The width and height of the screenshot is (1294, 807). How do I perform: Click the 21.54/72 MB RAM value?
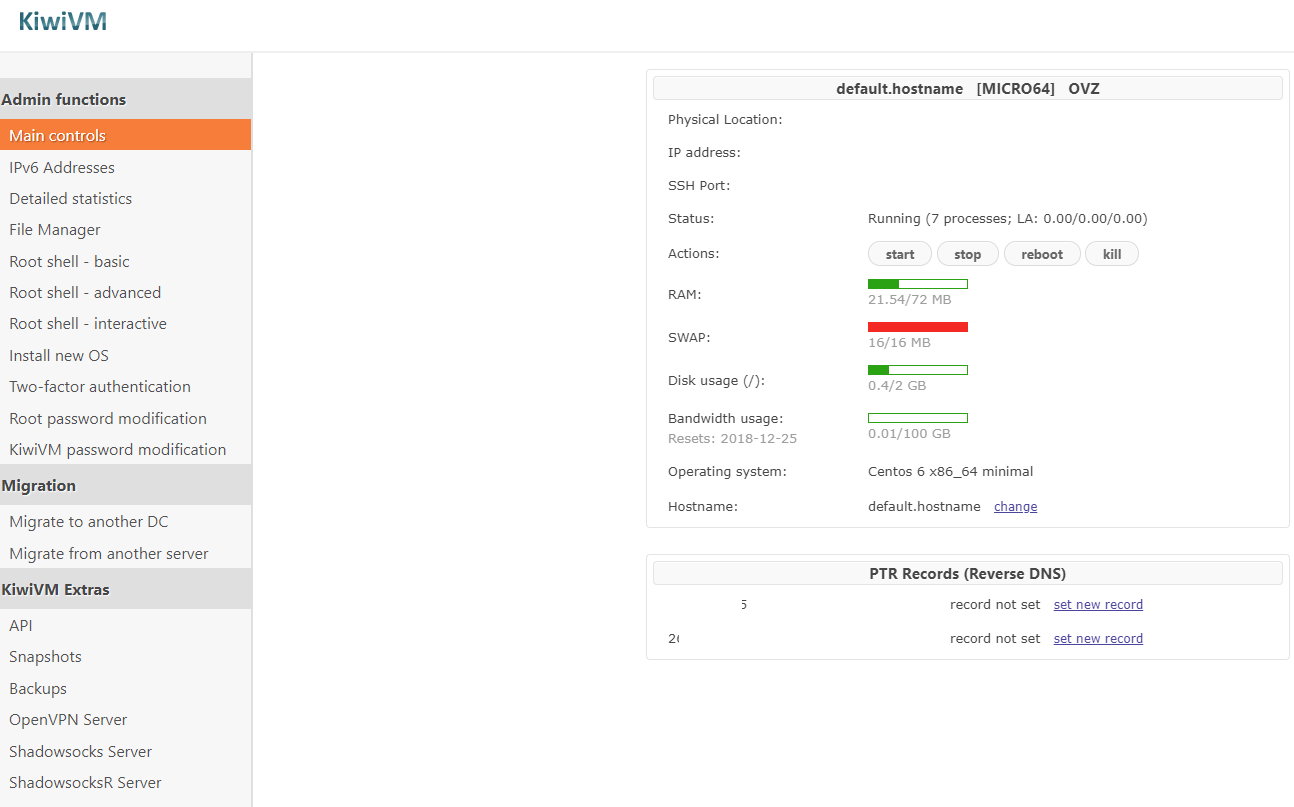910,299
